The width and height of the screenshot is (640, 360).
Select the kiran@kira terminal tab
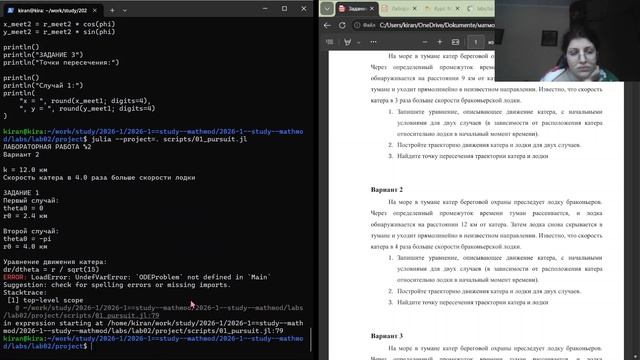coord(52,10)
